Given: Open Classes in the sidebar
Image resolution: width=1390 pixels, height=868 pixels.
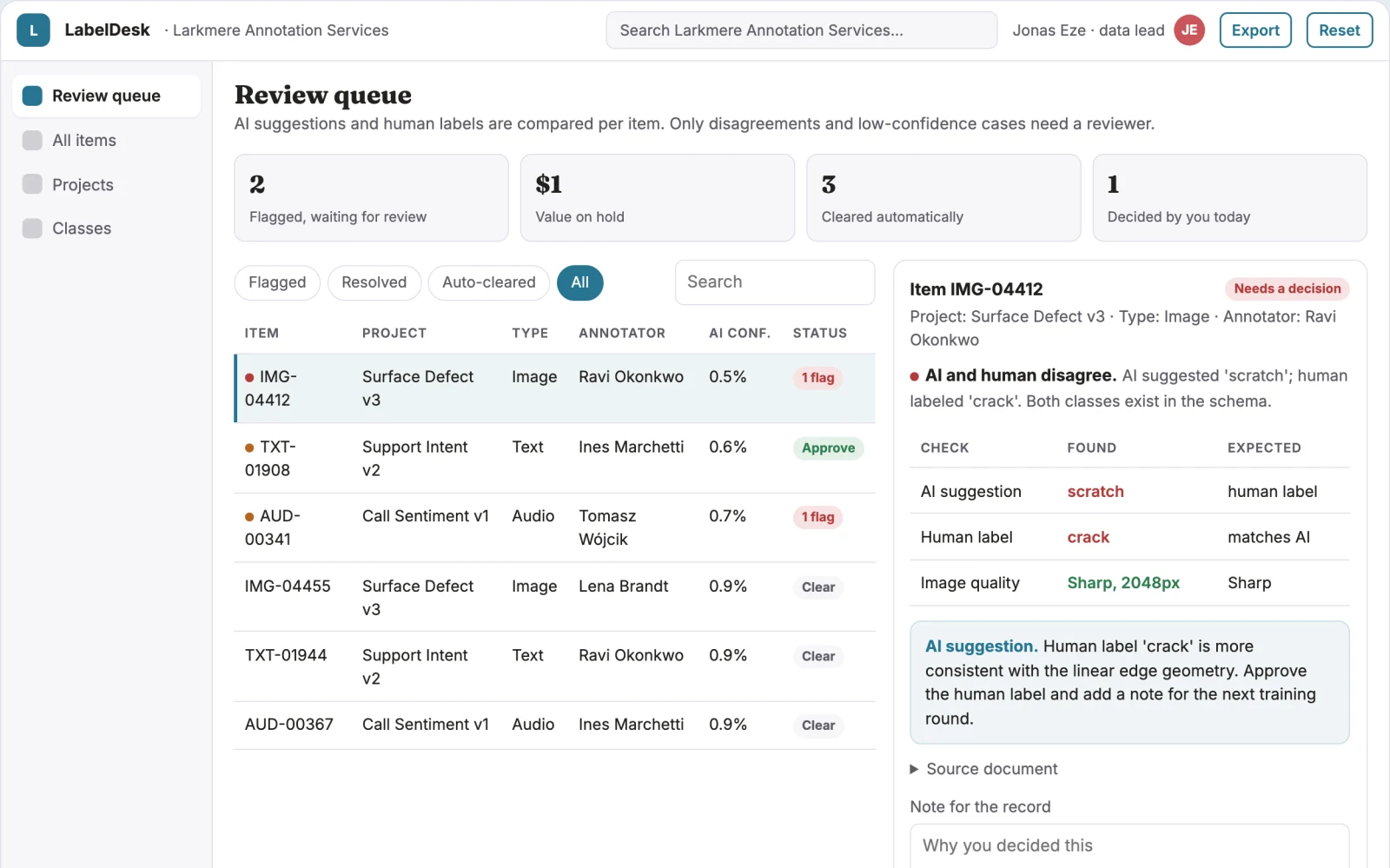Looking at the screenshot, I should [x=106, y=229].
